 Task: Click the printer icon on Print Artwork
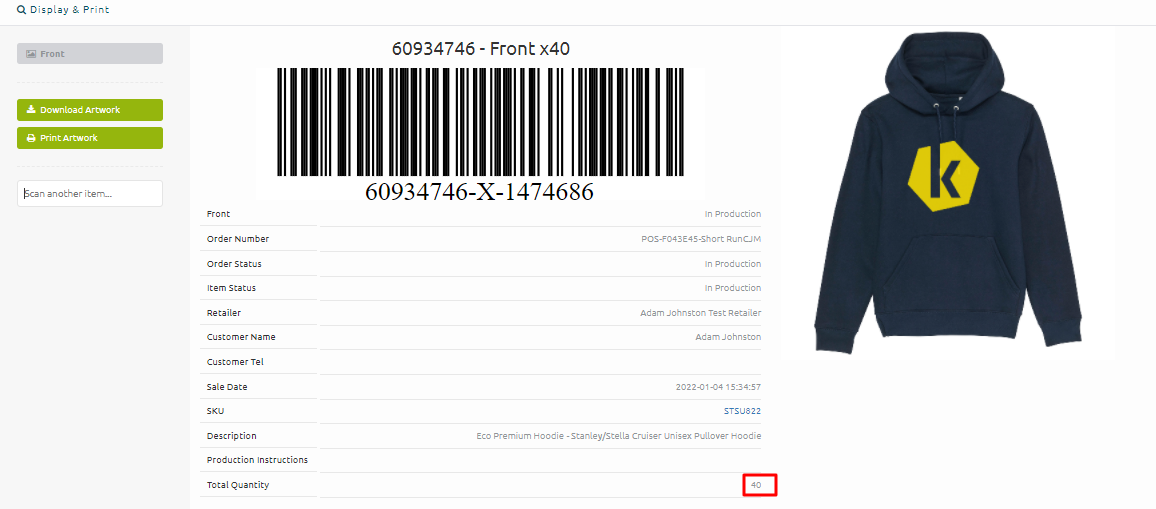pos(31,138)
